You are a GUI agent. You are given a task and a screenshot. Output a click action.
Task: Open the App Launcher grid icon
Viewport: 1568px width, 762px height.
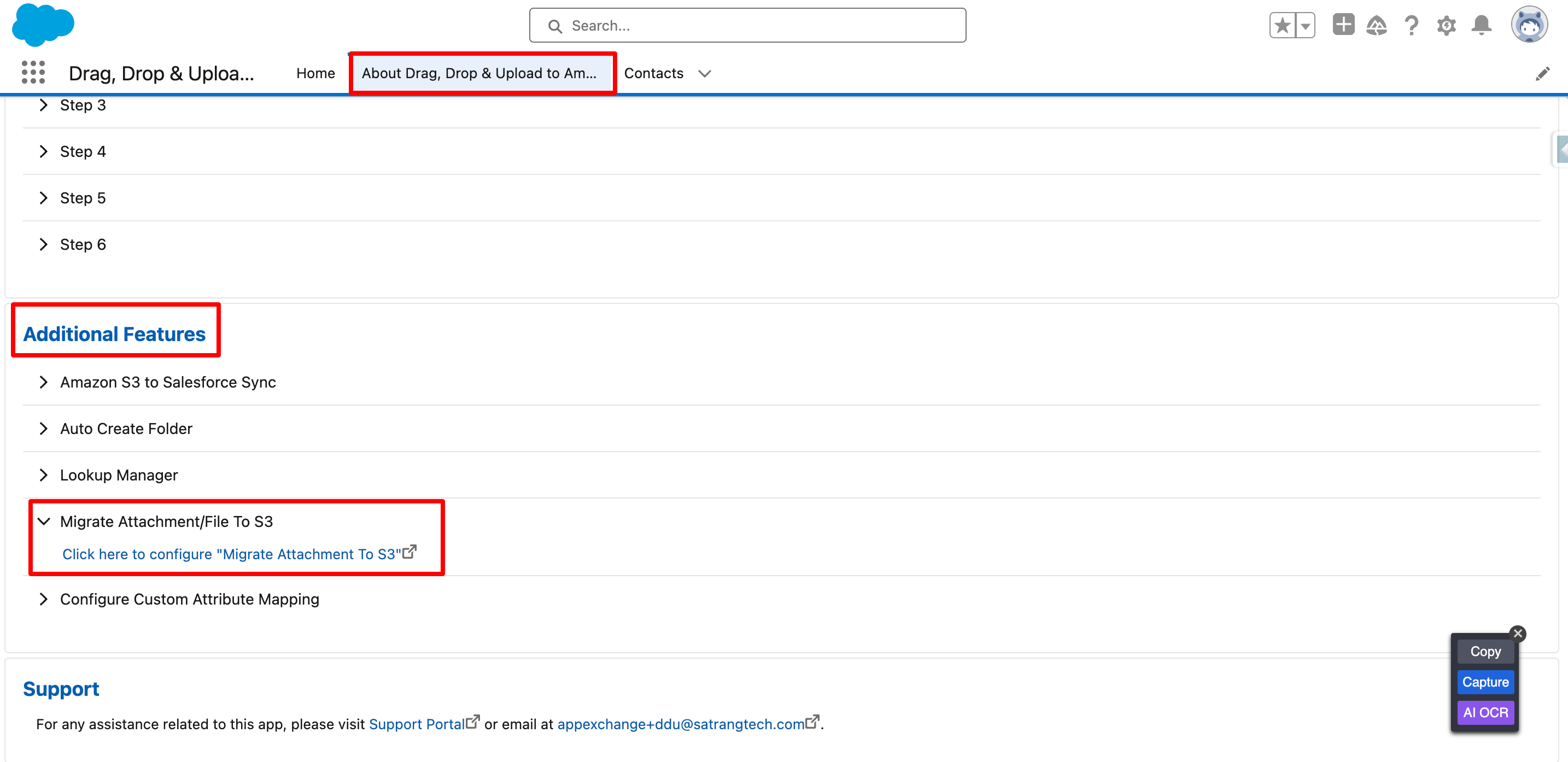coord(33,72)
